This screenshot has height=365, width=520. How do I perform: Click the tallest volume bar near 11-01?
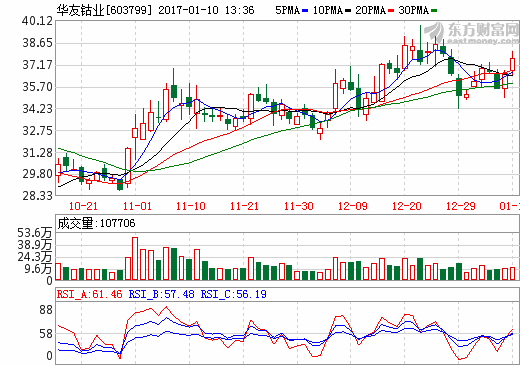pyautogui.click(x=135, y=259)
